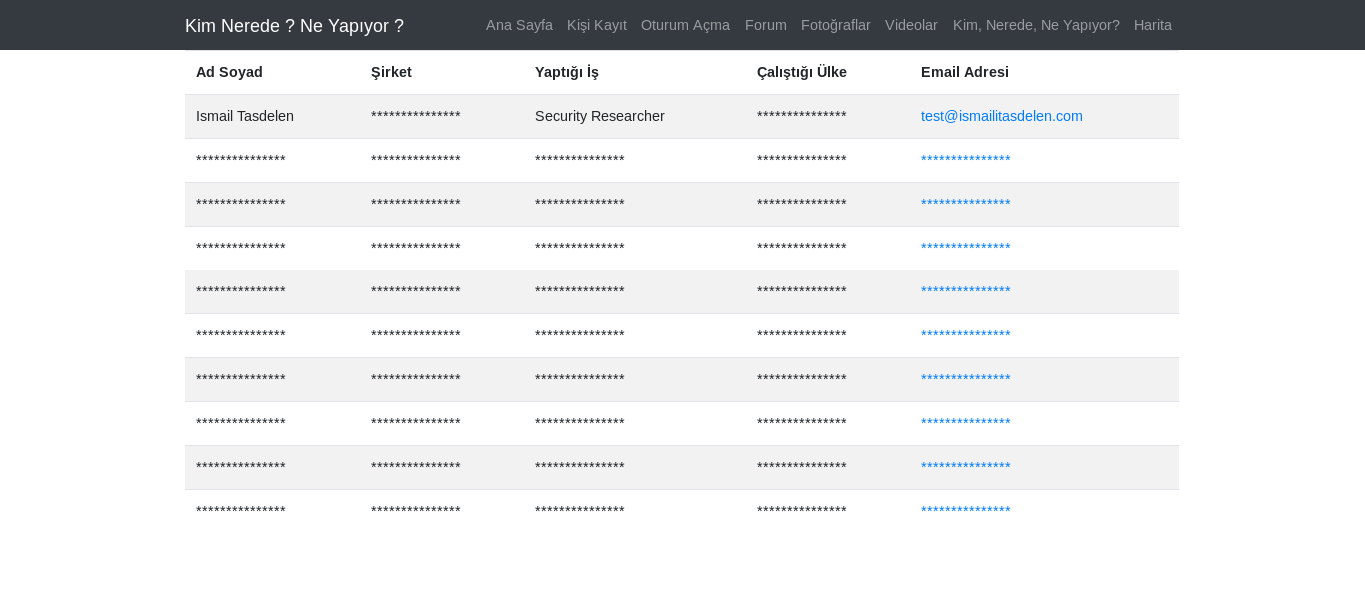
Task: Open the Ana Sayfa nav link
Action: (x=519, y=25)
